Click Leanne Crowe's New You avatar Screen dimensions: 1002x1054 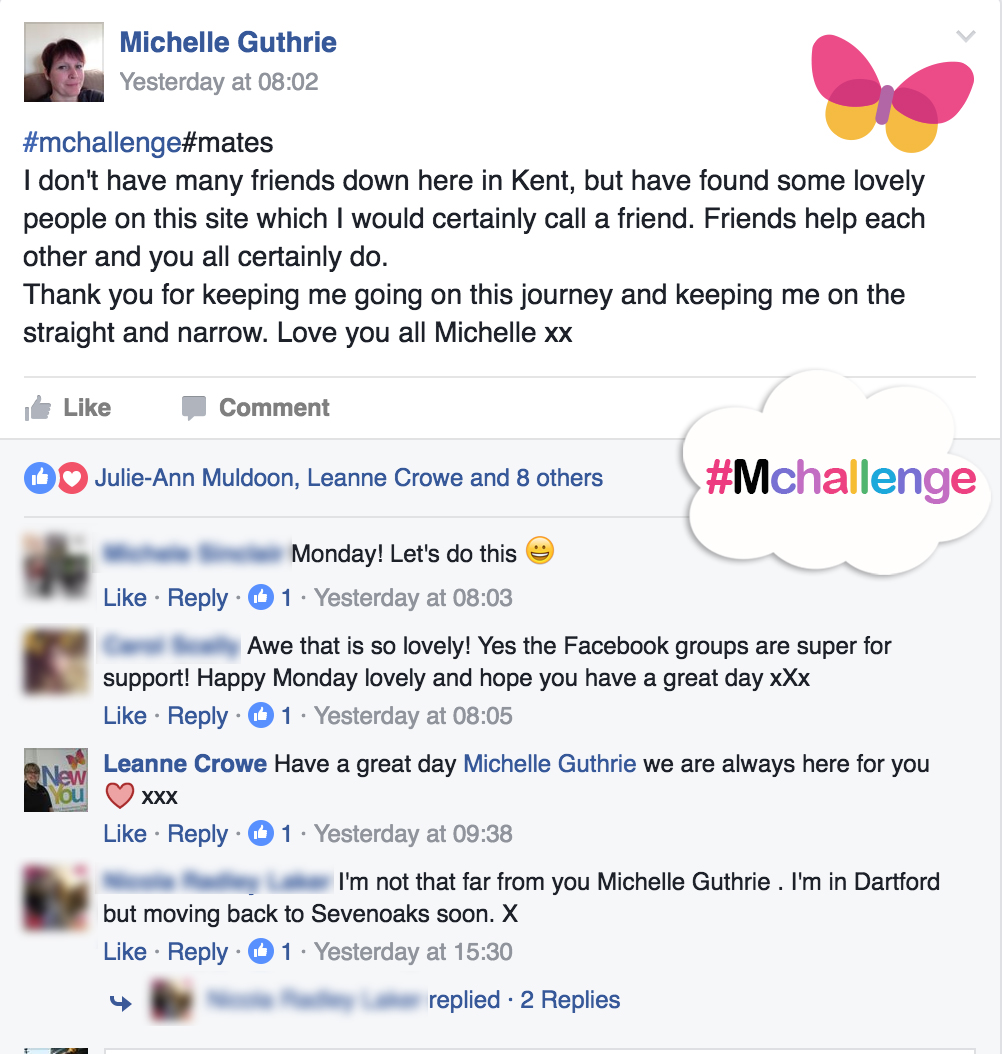click(56, 780)
